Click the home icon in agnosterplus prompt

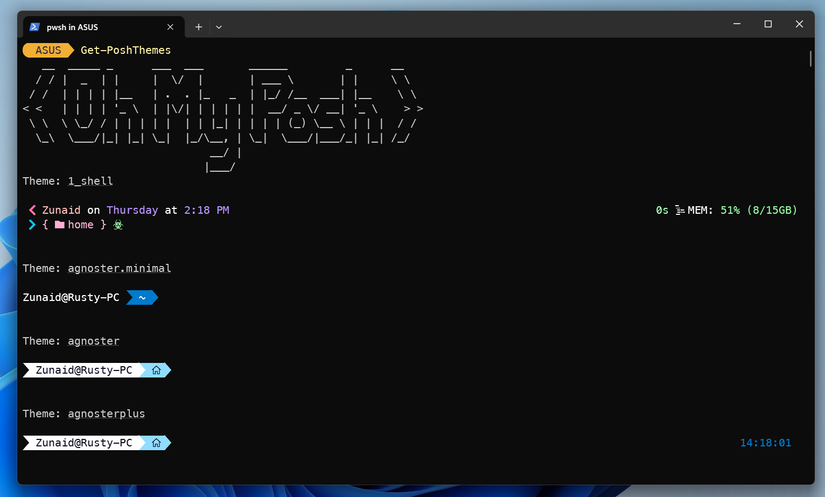coord(156,443)
